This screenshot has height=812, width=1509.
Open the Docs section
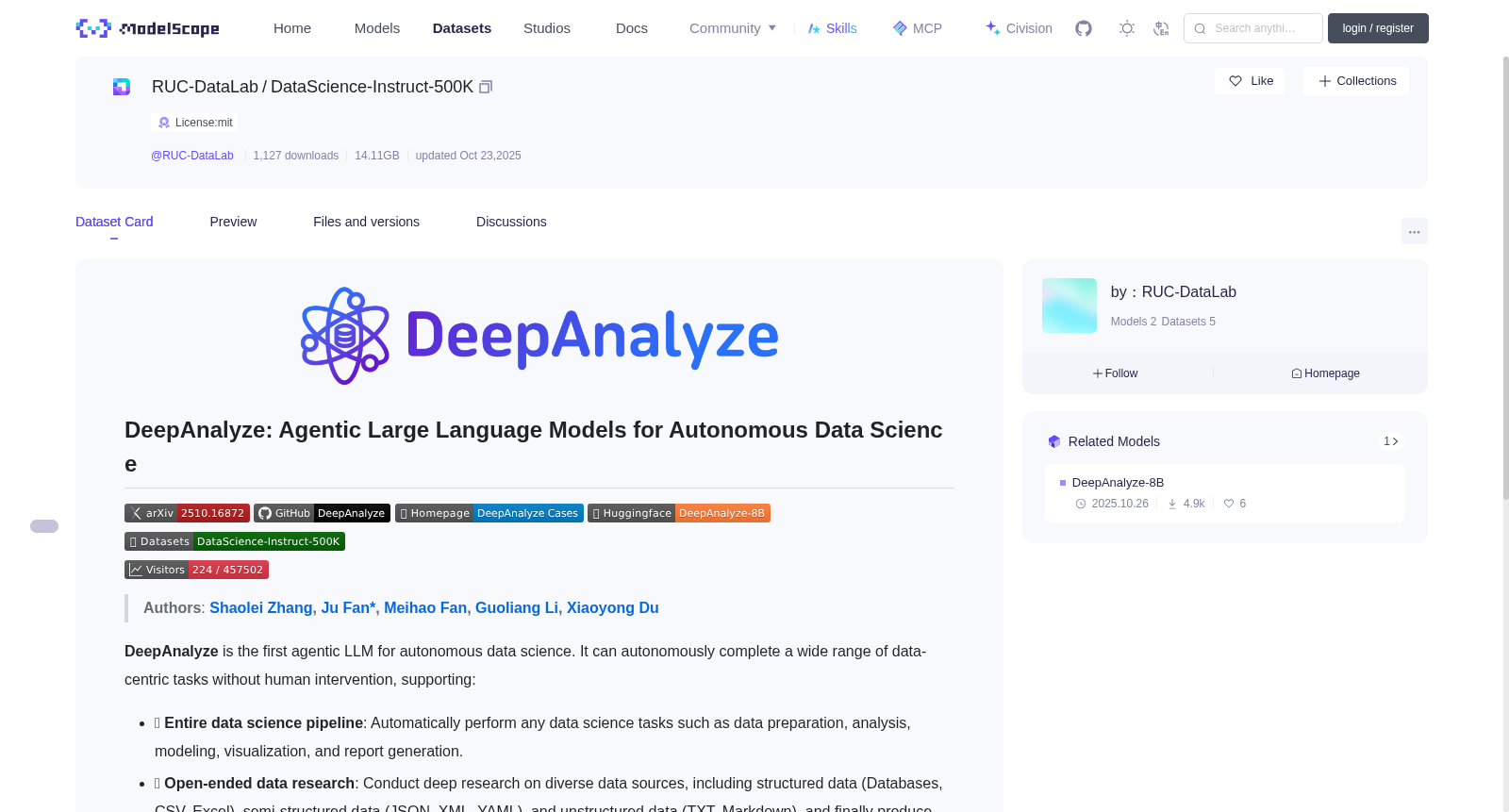(x=632, y=28)
